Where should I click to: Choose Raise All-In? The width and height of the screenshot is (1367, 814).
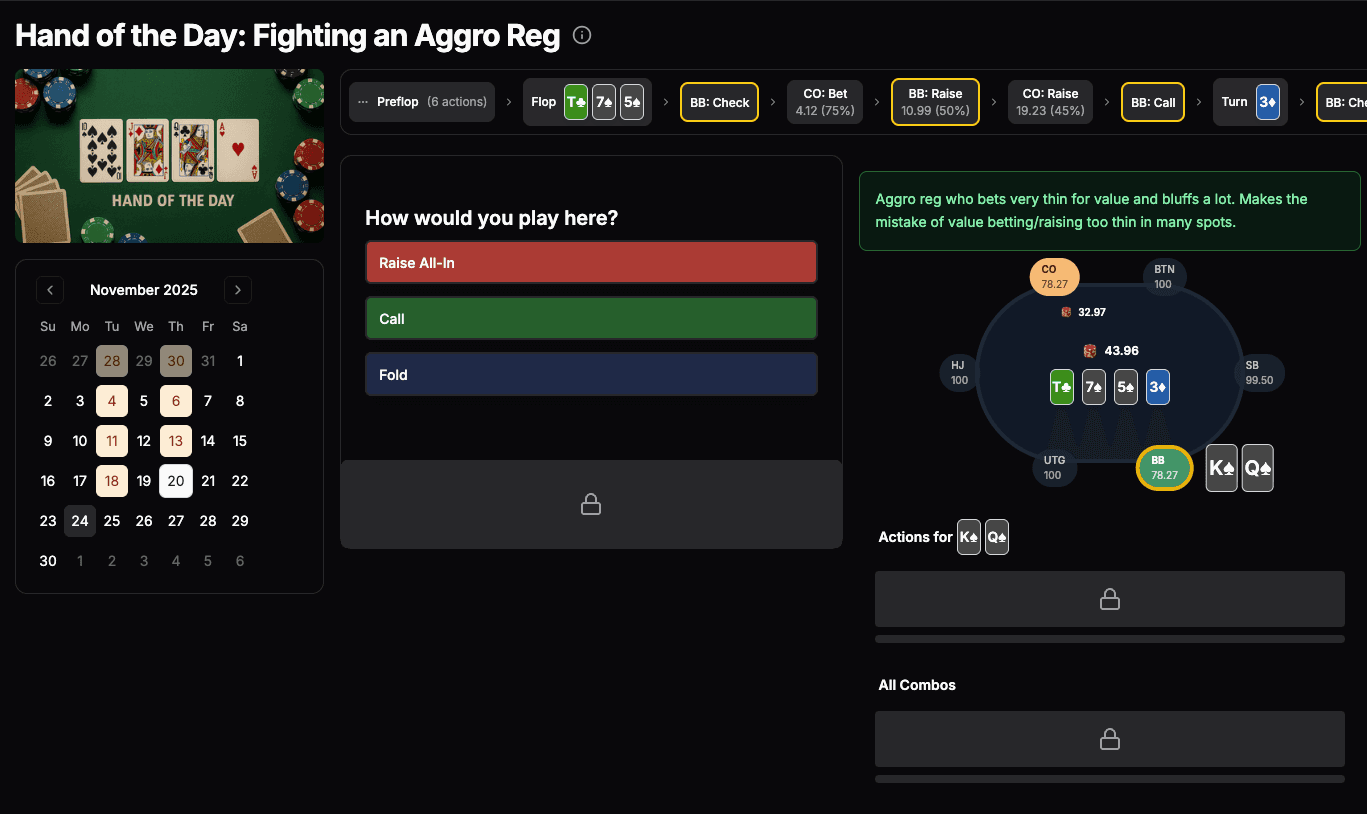(x=591, y=263)
